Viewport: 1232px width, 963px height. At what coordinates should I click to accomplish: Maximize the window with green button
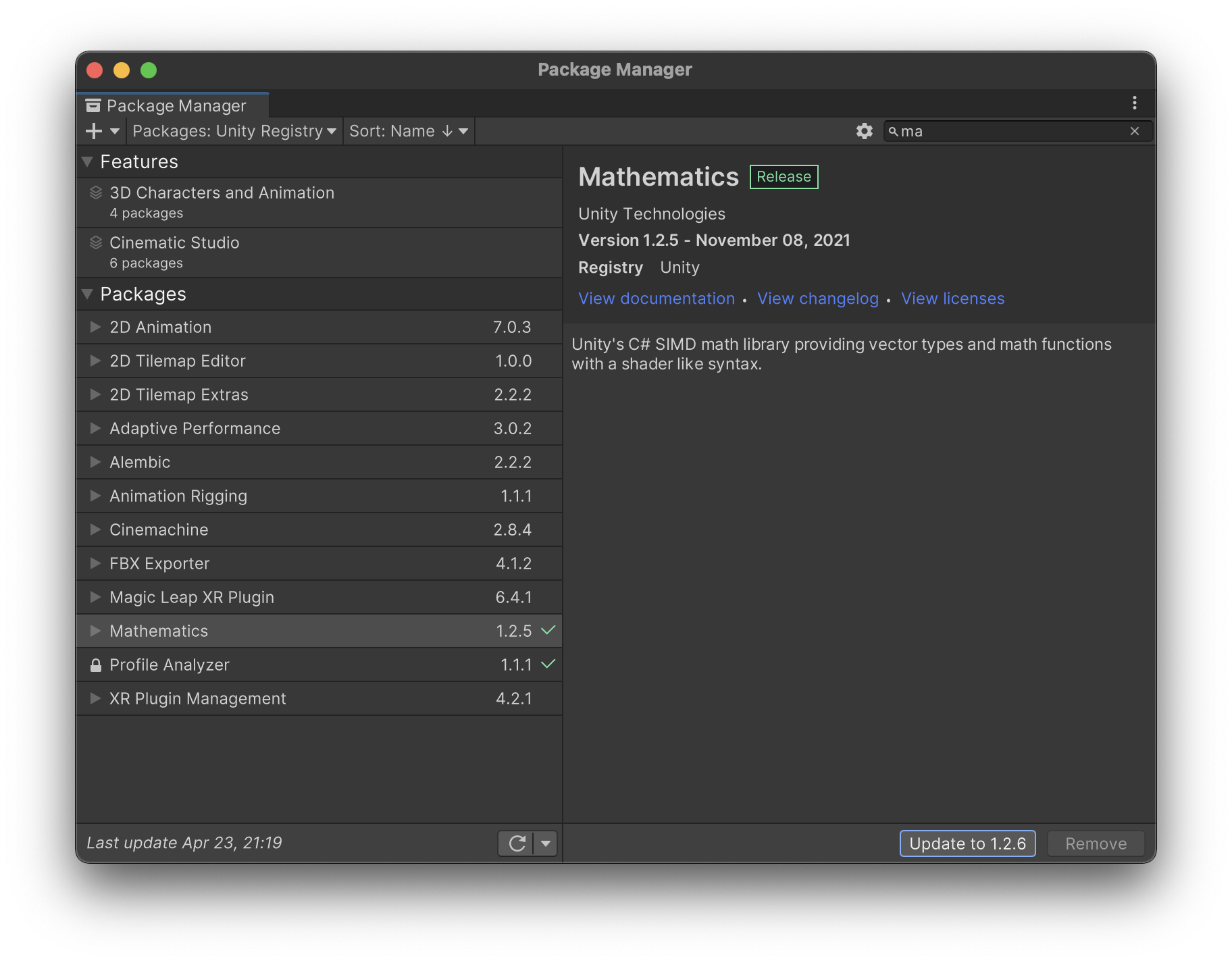click(149, 70)
